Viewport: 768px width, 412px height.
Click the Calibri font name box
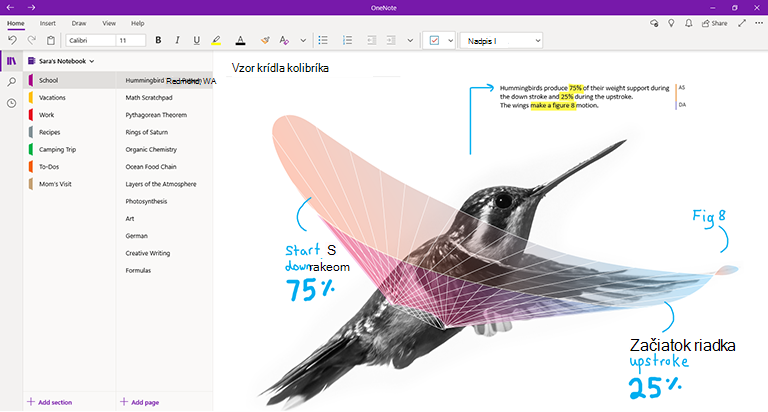[91, 40]
